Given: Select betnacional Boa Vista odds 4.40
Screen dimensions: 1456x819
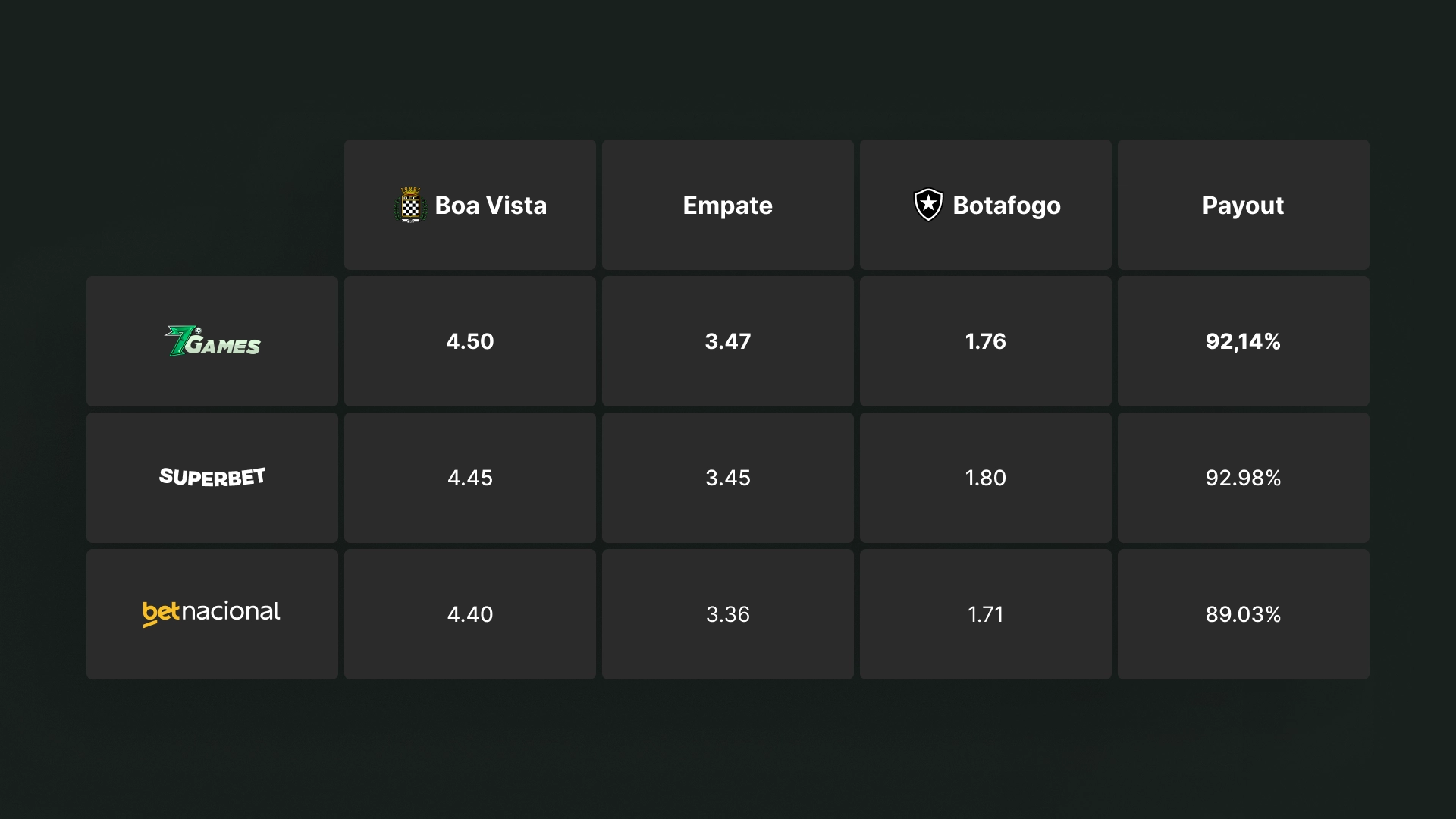Looking at the screenshot, I should (470, 614).
